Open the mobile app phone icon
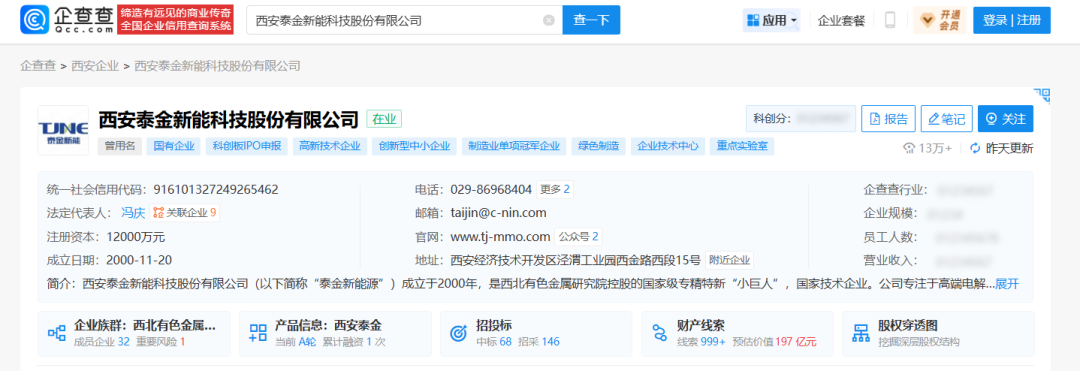The width and height of the screenshot is (1080, 371). click(x=890, y=21)
